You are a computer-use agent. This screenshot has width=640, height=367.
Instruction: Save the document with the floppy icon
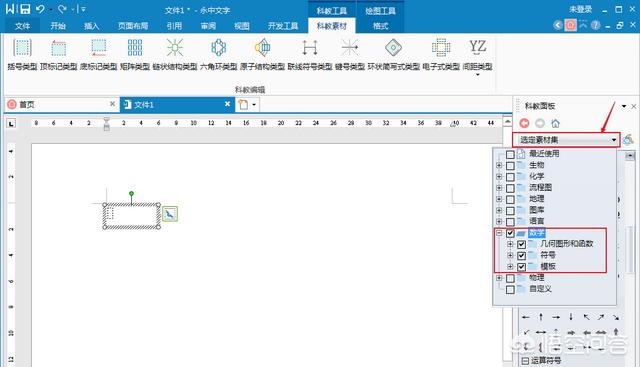tap(25, 9)
